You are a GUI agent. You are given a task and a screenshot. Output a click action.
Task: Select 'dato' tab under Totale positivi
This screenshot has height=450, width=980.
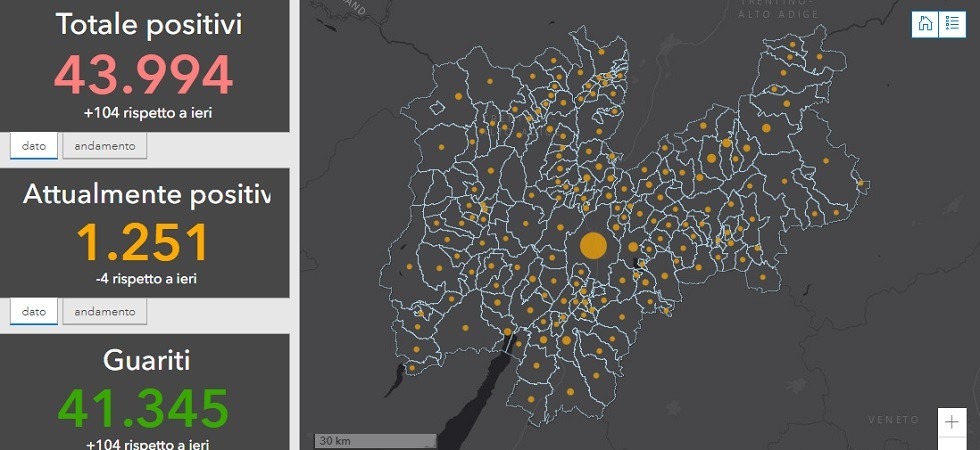coord(34,146)
